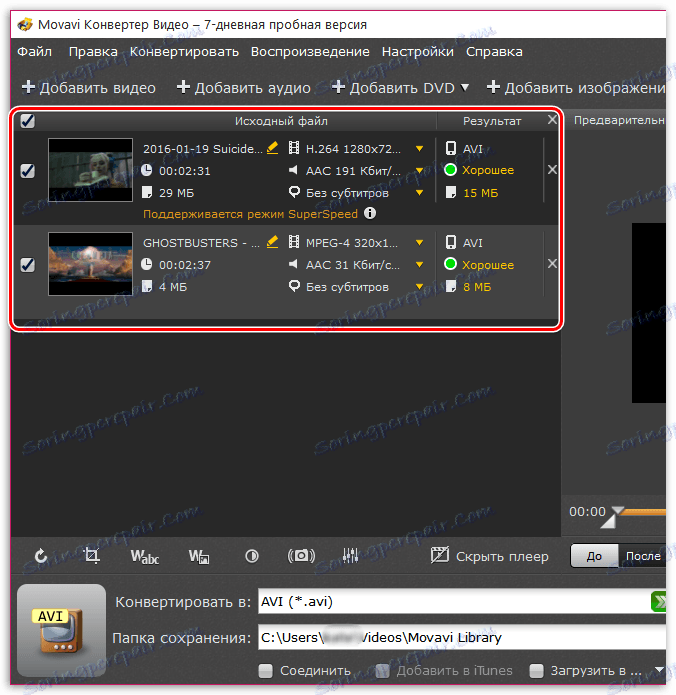Image resolution: width=676 pixels, height=695 pixels.
Task: Click the pencil edit icon for GHOSTBUSTERS file
Action: coord(273,242)
